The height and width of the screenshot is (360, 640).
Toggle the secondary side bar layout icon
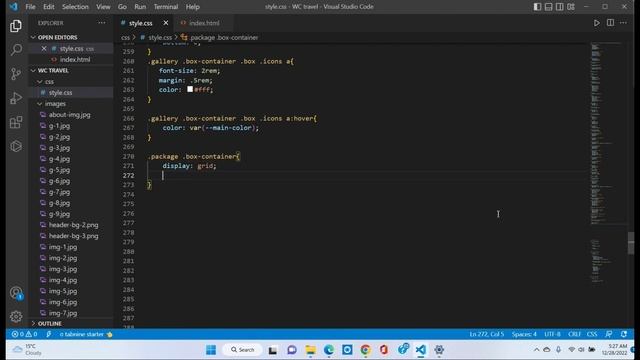pos(560,7)
